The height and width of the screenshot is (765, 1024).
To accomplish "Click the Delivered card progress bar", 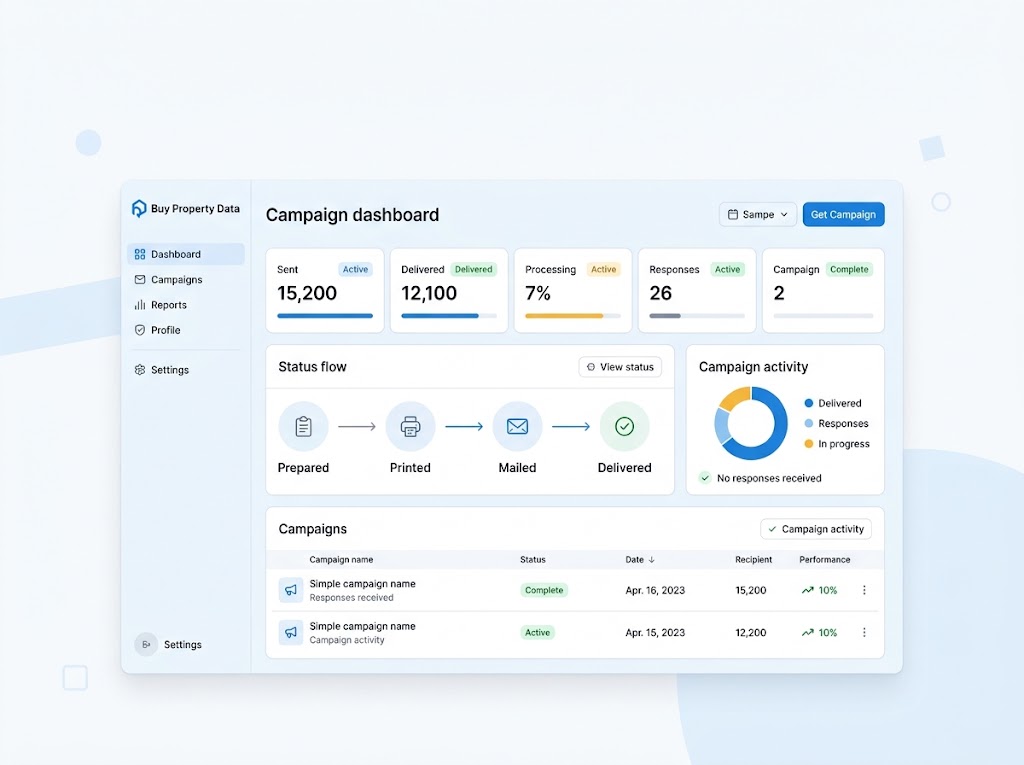I will tap(449, 316).
